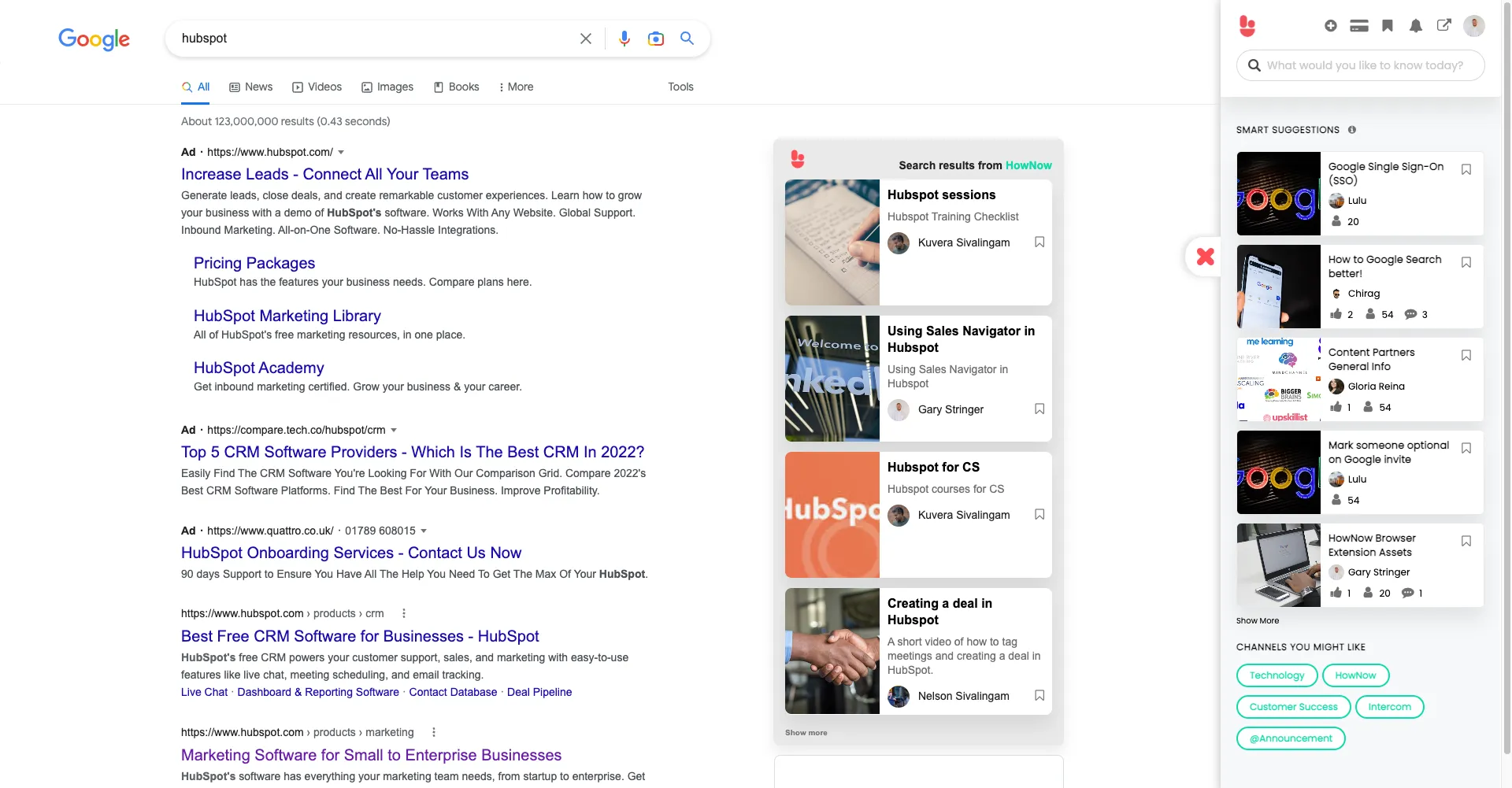
Task: Show more smart suggestions
Action: 1258,621
